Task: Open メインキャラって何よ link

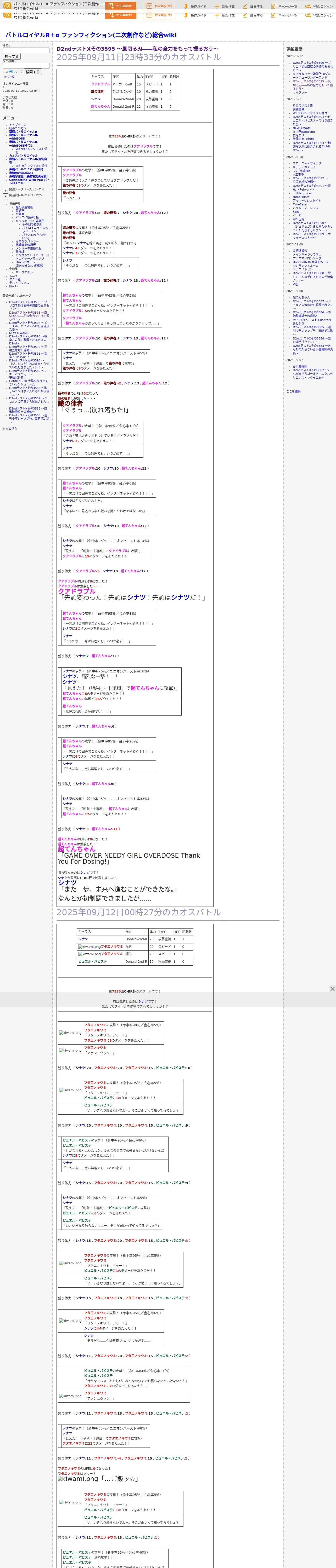Action: point(307,255)
